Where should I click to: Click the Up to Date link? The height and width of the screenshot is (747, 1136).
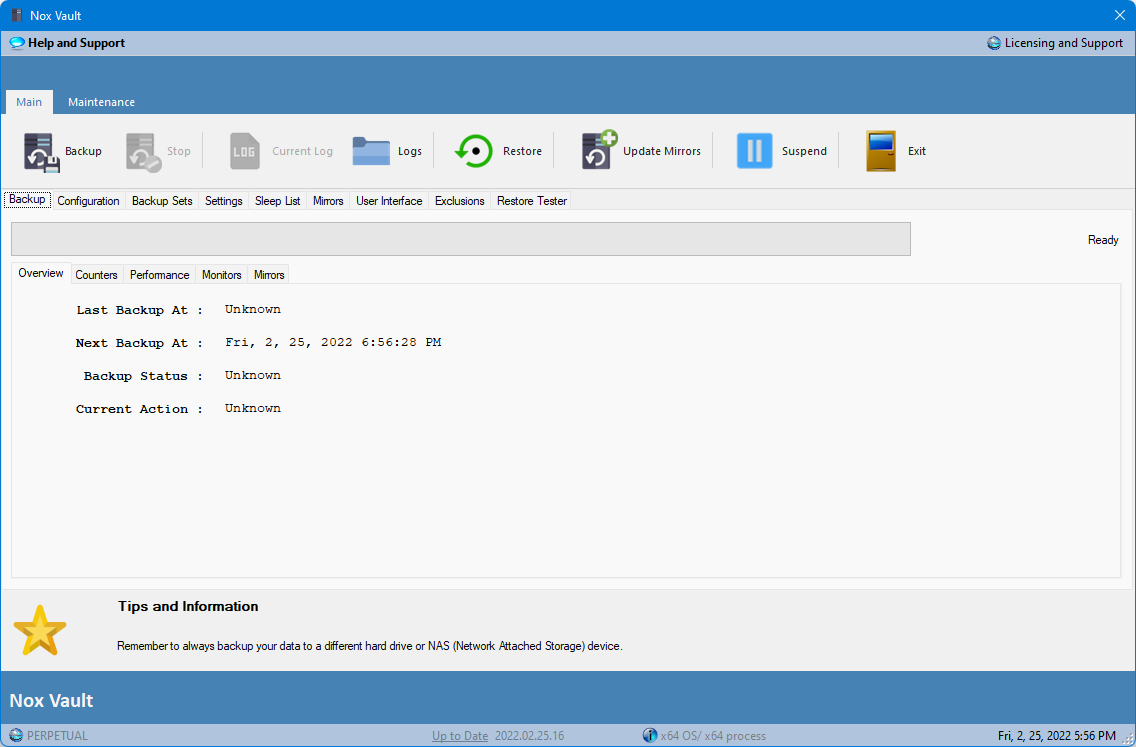tap(460, 735)
